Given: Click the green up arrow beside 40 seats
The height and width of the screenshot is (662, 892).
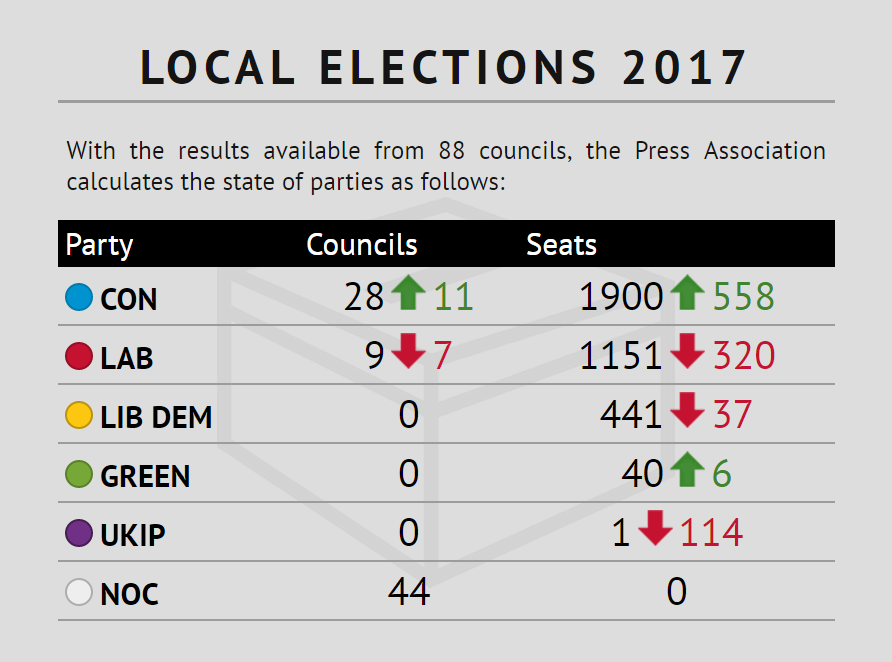Looking at the screenshot, I should [688, 470].
